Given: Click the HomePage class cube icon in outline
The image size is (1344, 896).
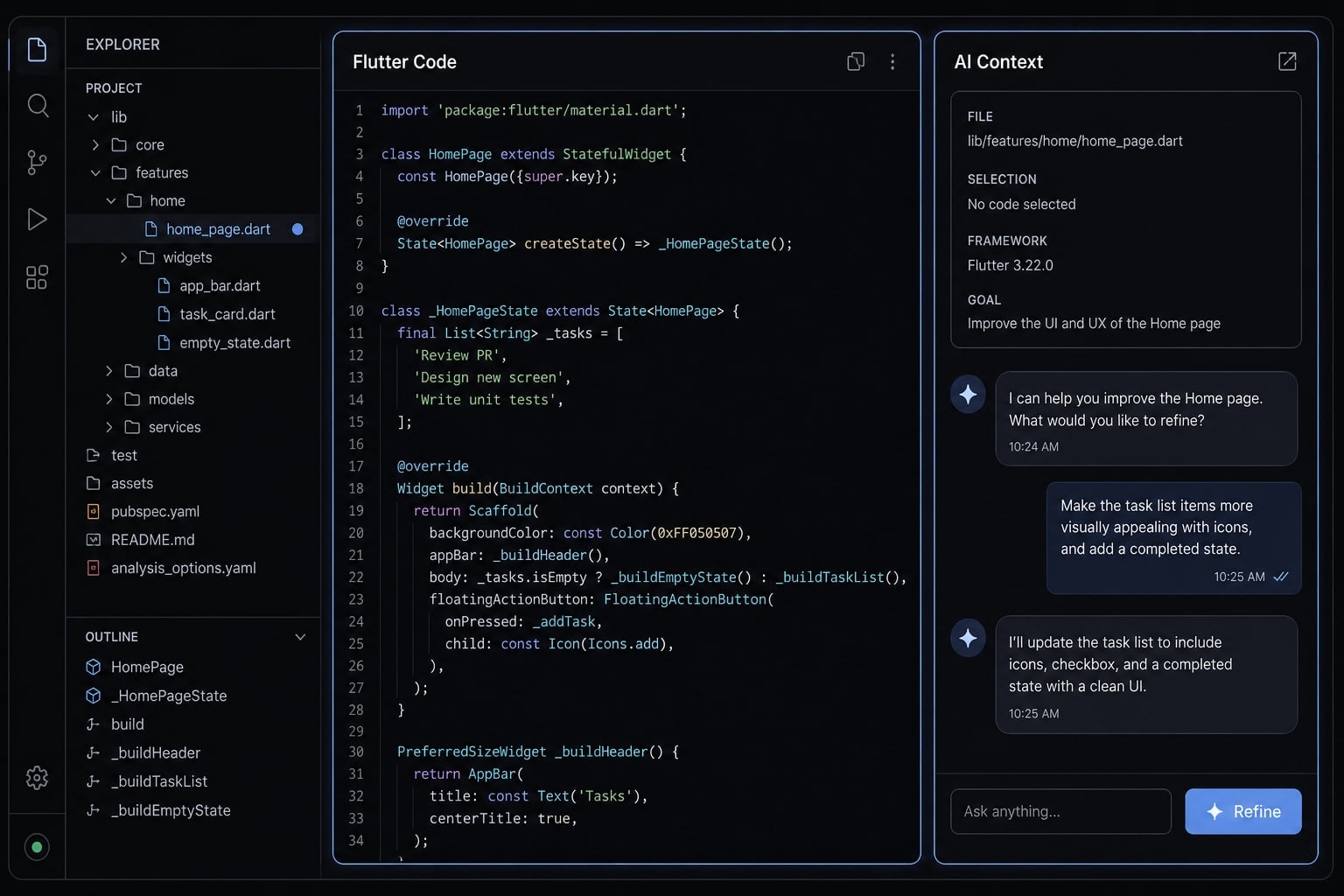Looking at the screenshot, I should coord(94,667).
